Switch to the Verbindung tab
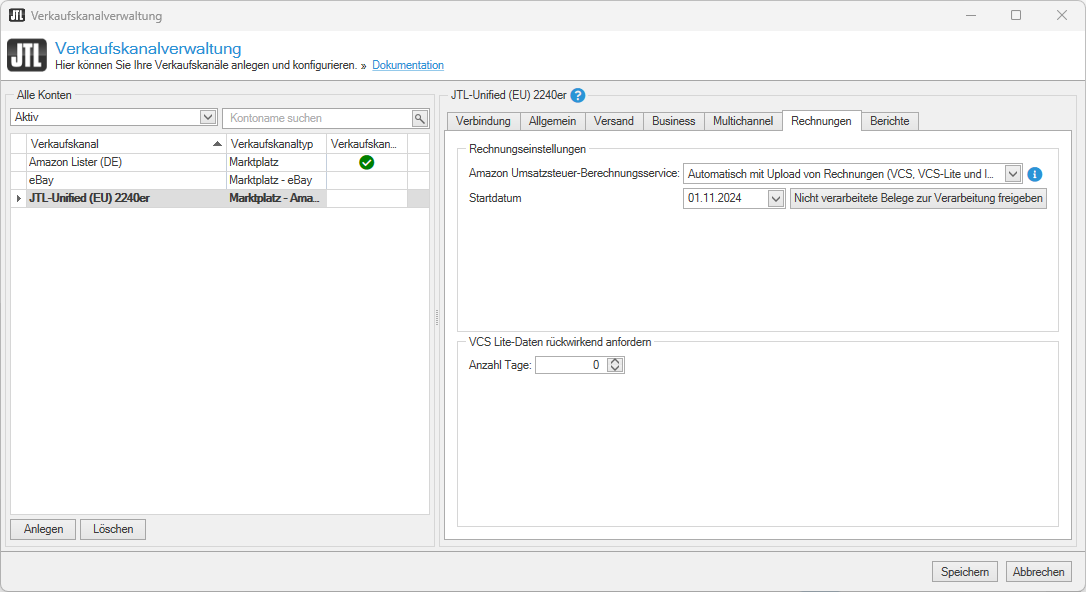Viewport: 1086px width, 592px height. [483, 121]
